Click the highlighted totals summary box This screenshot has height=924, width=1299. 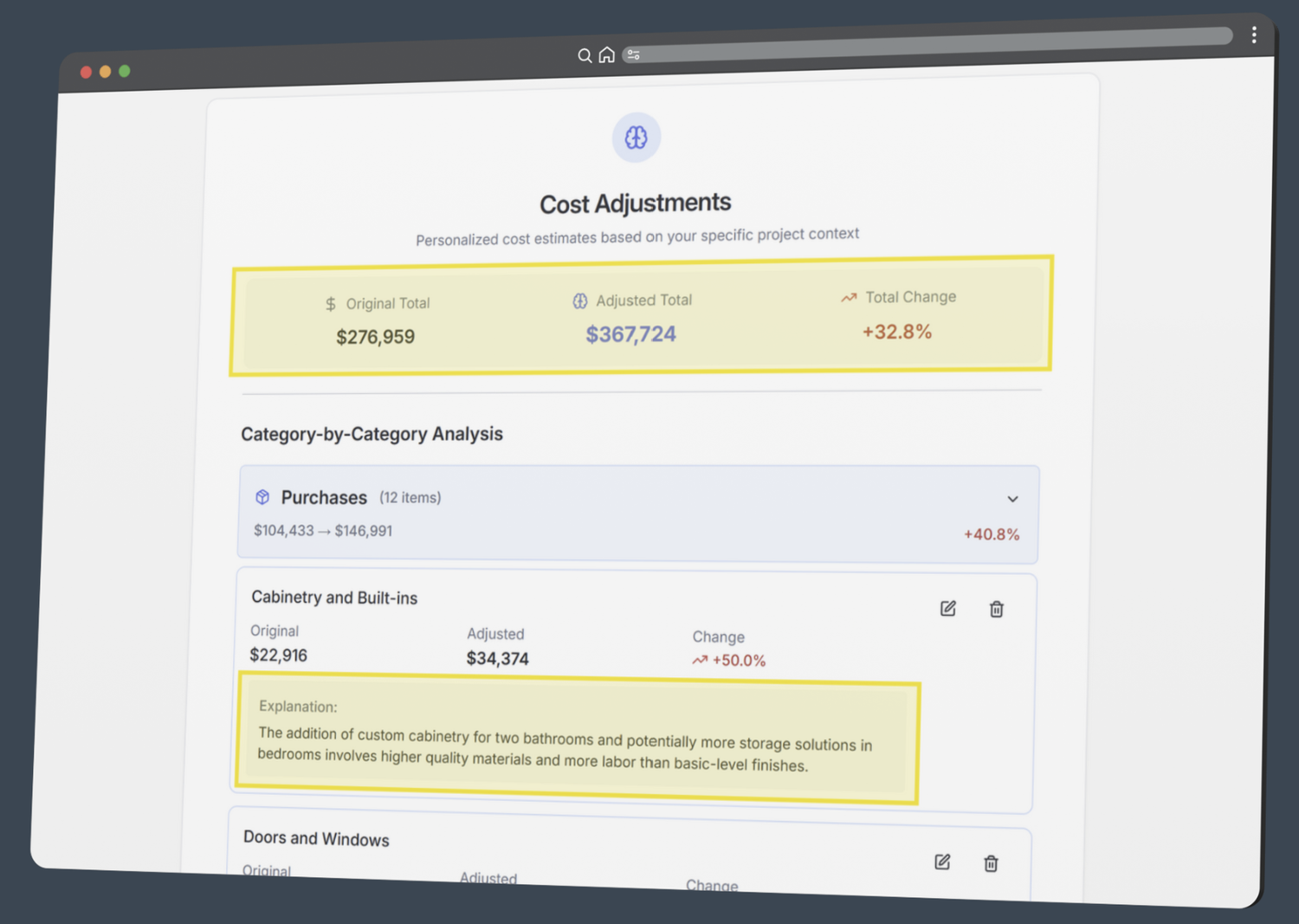tap(641, 316)
